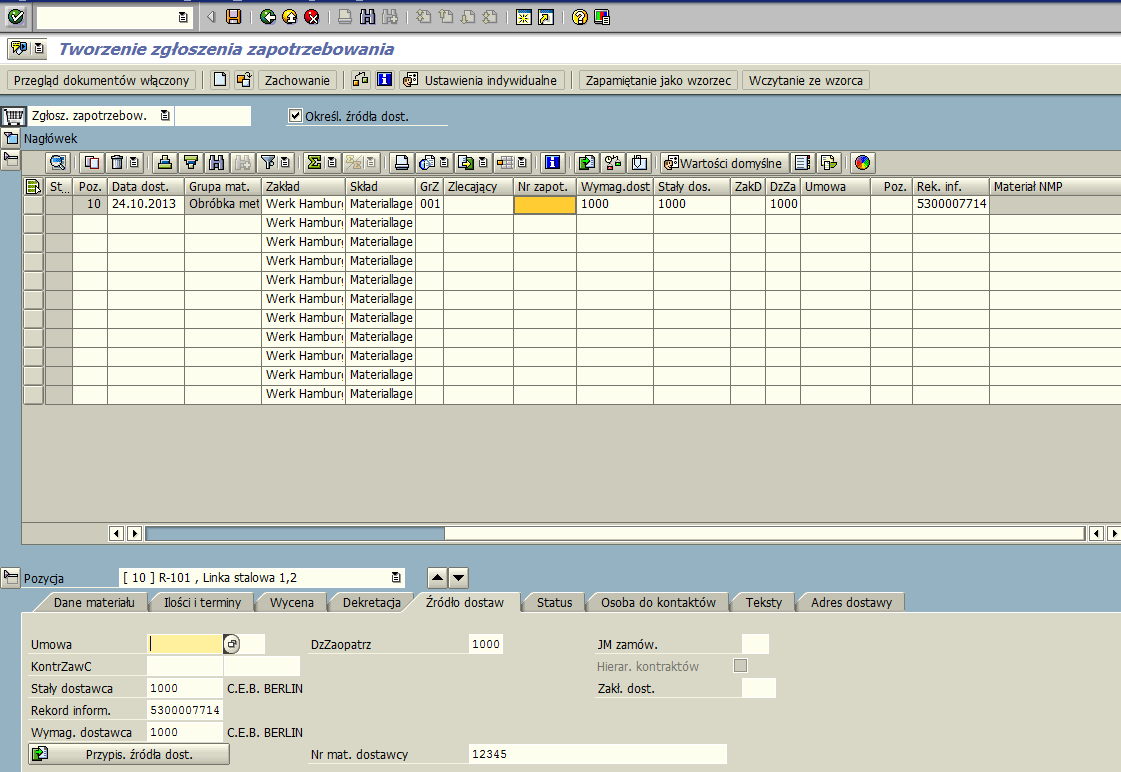The width and height of the screenshot is (1121, 772).
Task: Click the colorful pie chart icon
Action: click(863, 163)
